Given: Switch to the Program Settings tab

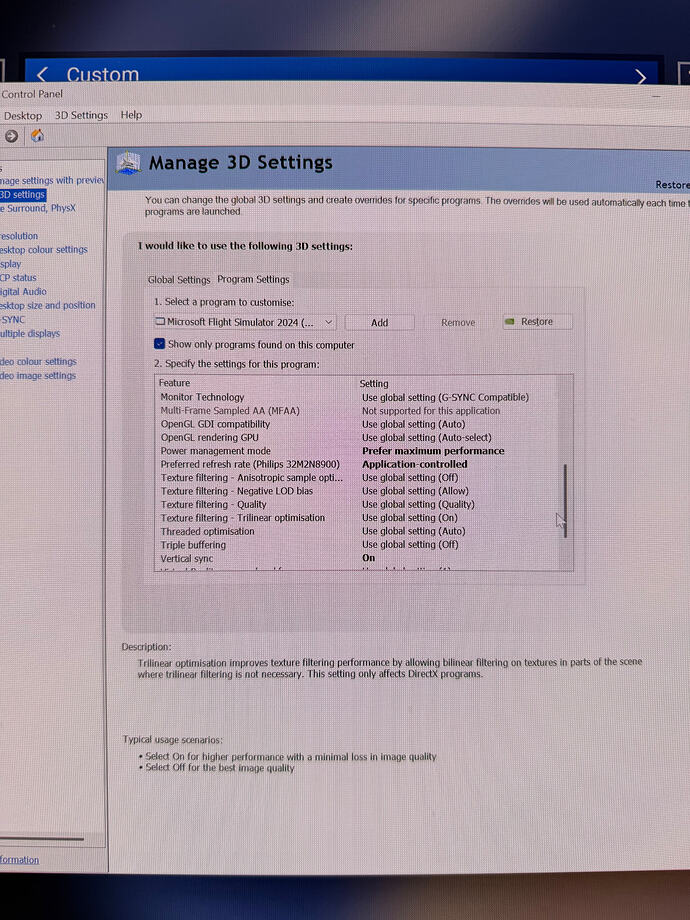Looking at the screenshot, I should (253, 279).
